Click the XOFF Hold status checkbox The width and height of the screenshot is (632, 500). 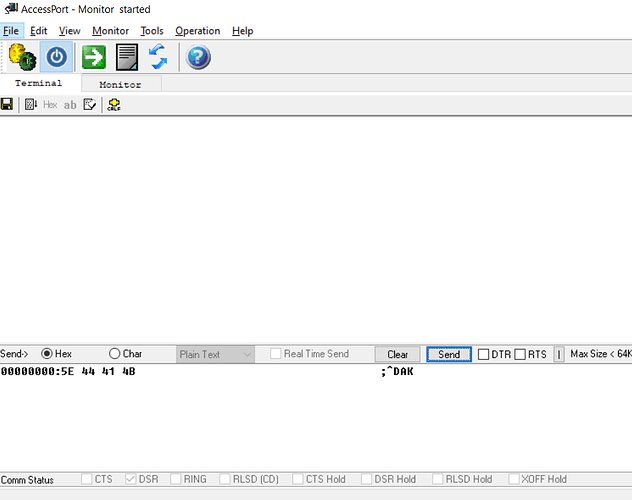[514, 479]
